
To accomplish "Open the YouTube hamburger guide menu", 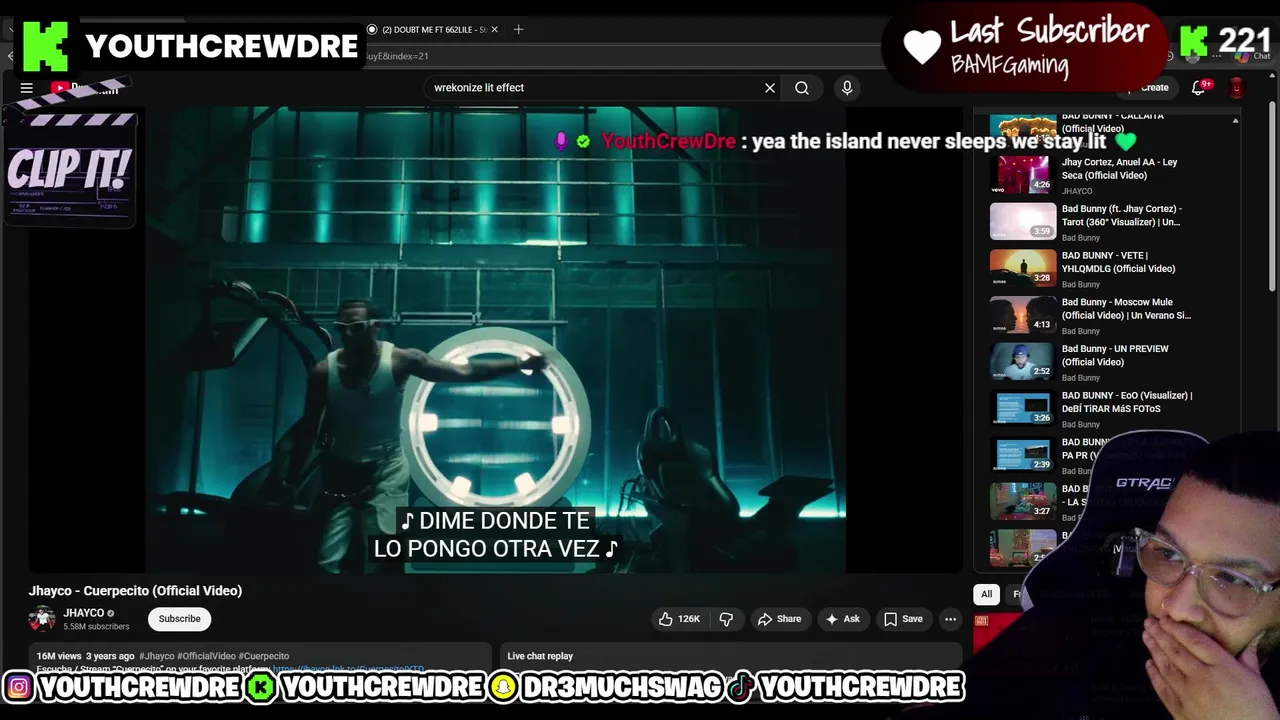I will 27,88.
